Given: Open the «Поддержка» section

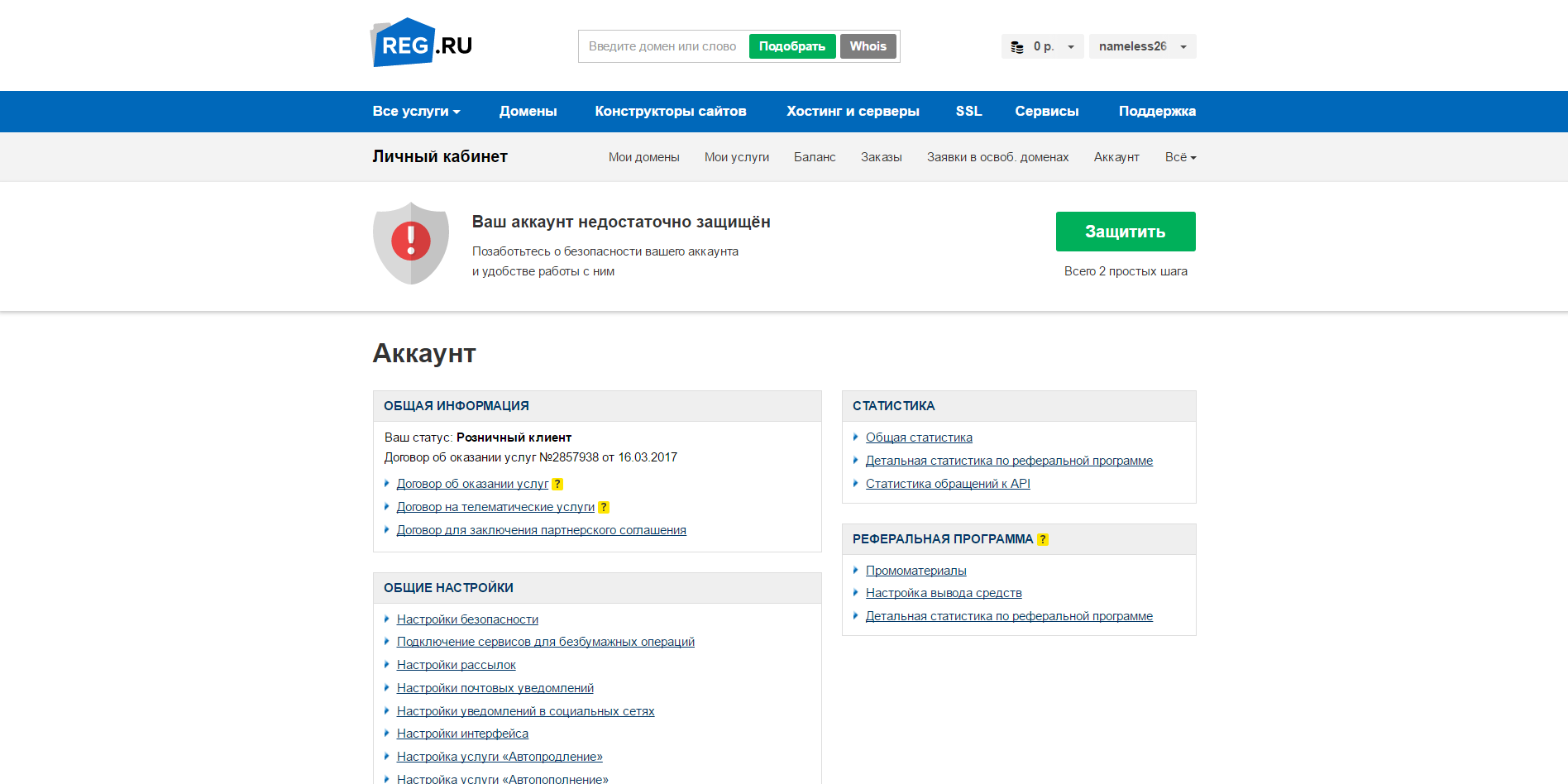Looking at the screenshot, I should 1157,111.
